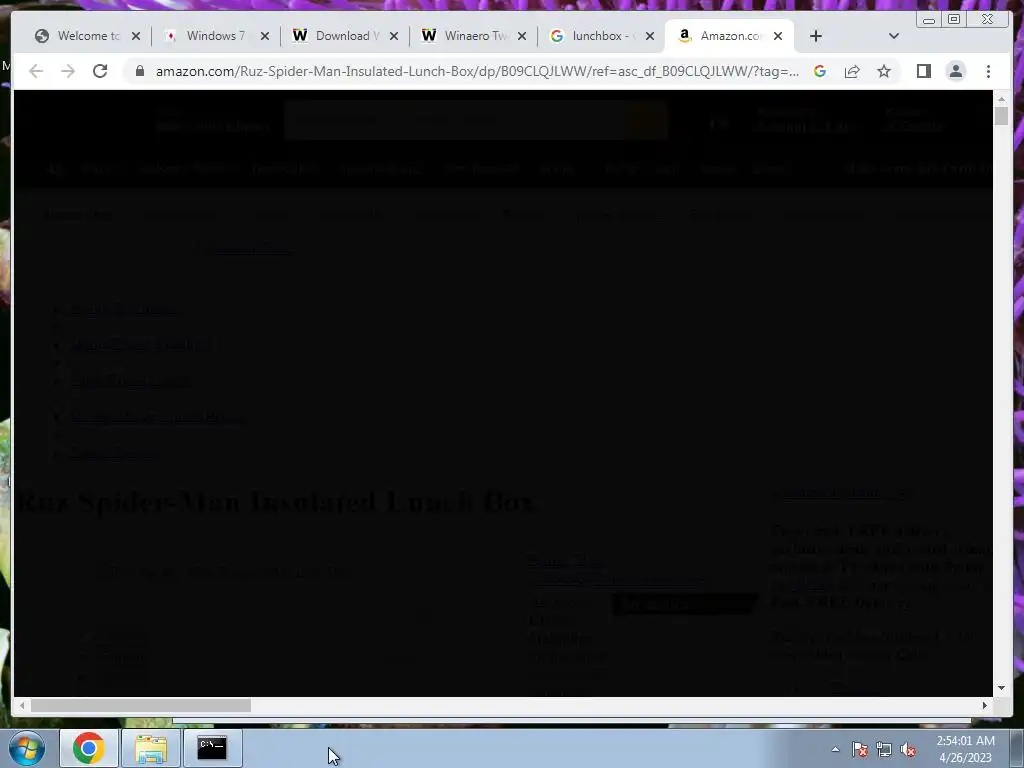Viewport: 1024px width, 768px height.
Task: Open the Chrome profile menu
Action: tap(955, 71)
